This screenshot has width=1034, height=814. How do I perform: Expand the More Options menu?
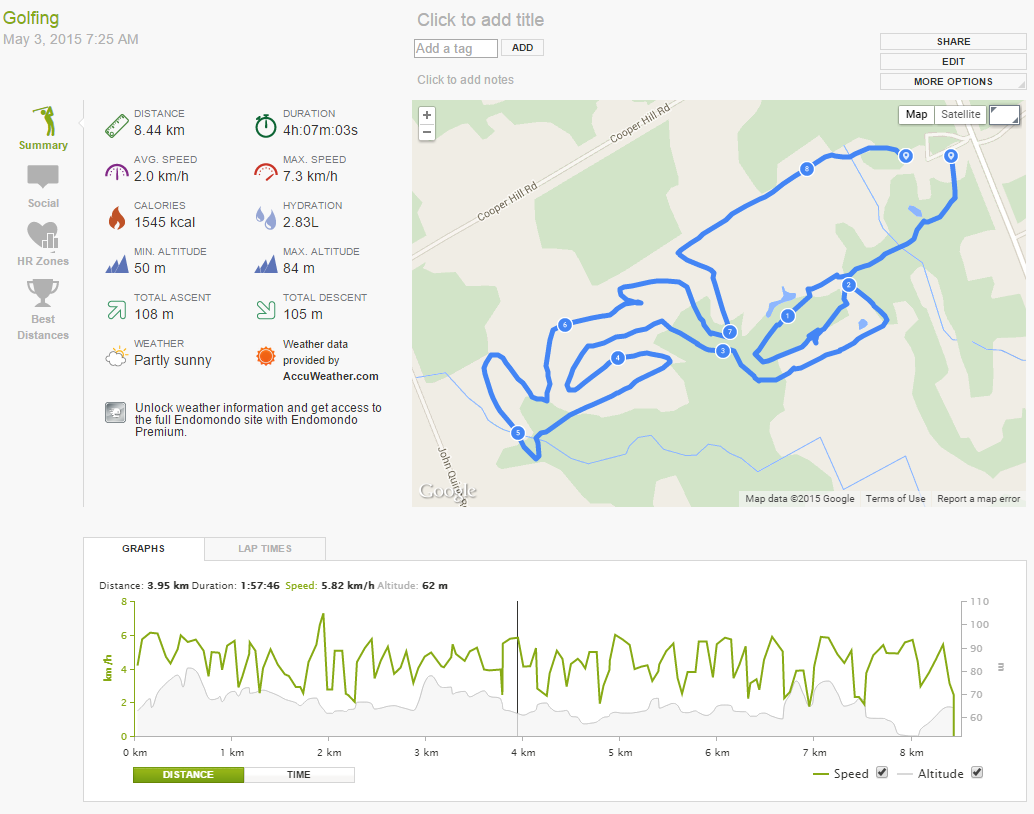point(953,82)
